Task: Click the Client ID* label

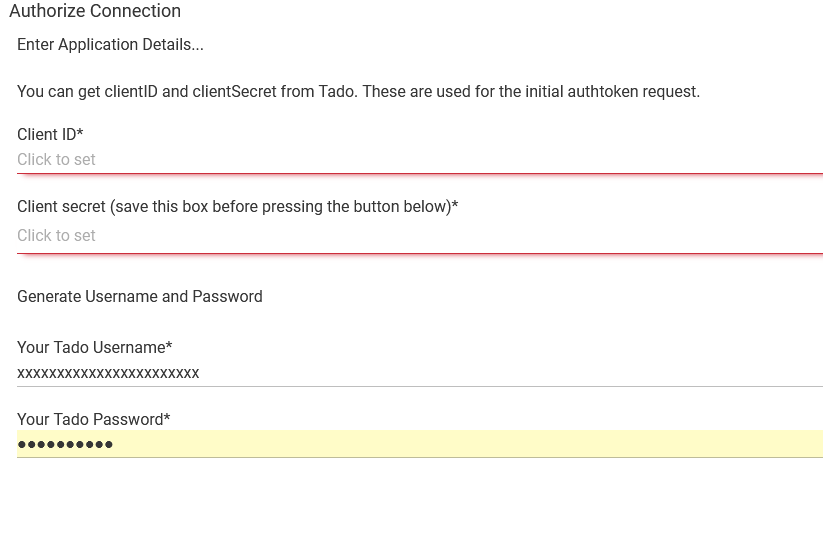Action: point(50,134)
